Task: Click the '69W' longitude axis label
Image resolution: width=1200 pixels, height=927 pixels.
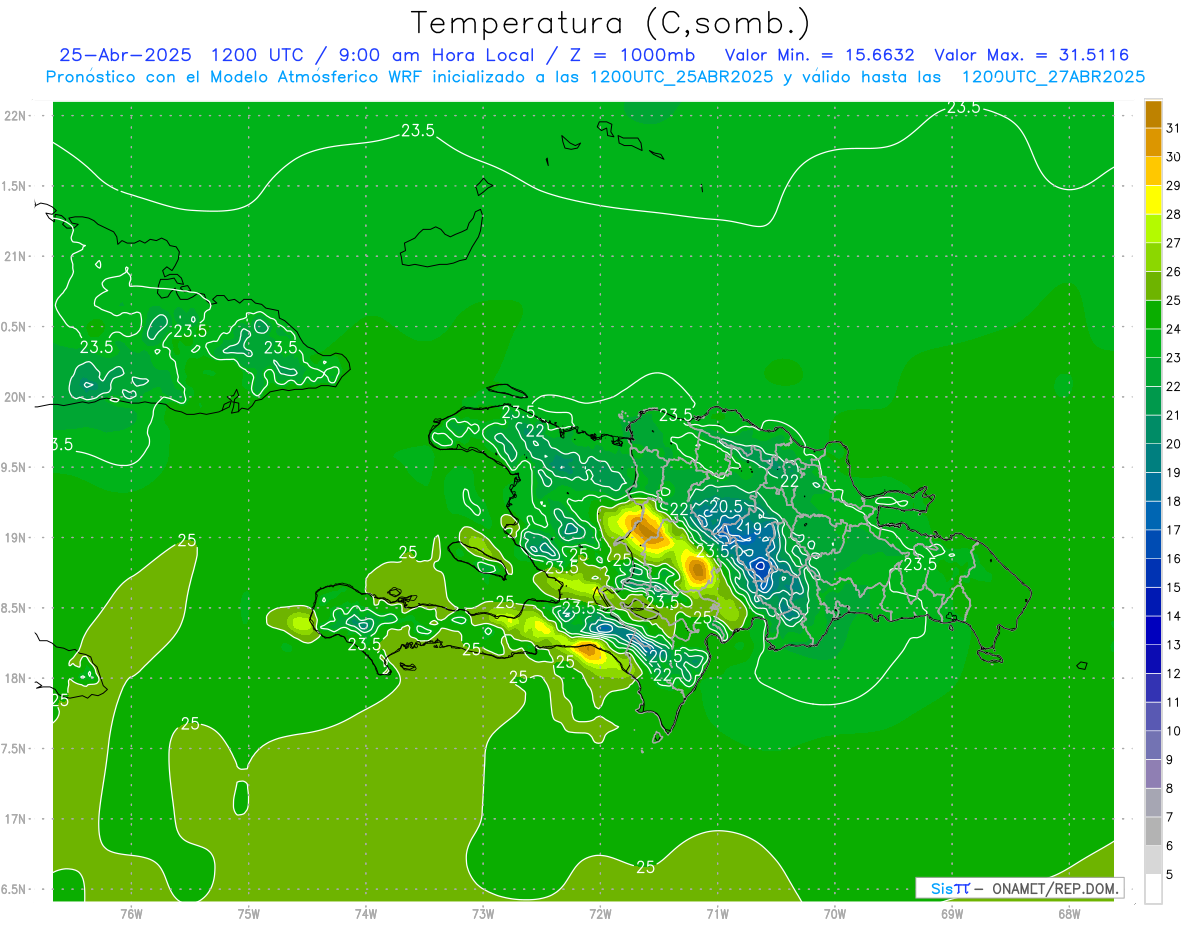Action: (952, 913)
